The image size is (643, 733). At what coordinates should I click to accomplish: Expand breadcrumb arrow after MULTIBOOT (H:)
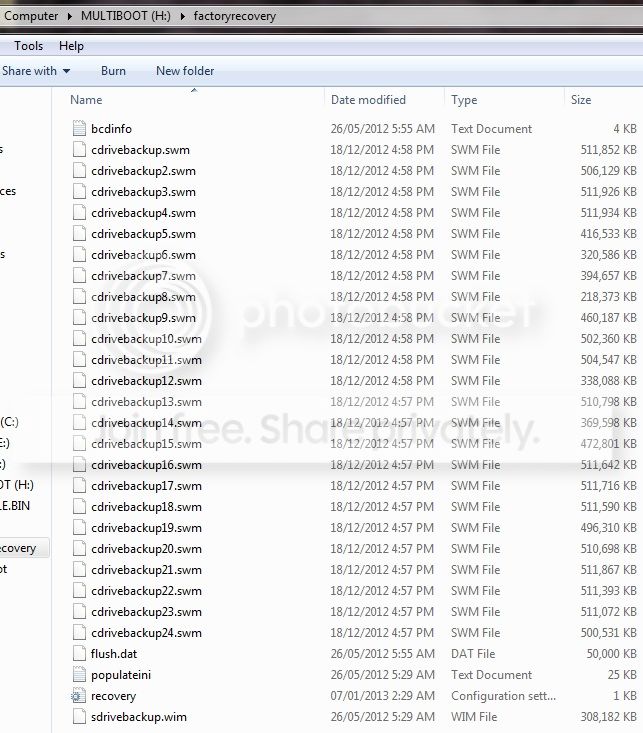coord(182,16)
